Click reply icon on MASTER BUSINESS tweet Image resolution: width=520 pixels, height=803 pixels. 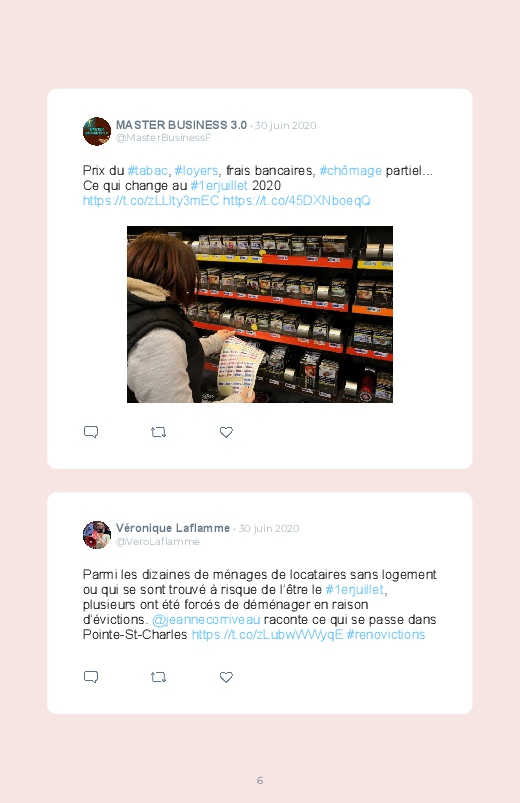[x=91, y=432]
